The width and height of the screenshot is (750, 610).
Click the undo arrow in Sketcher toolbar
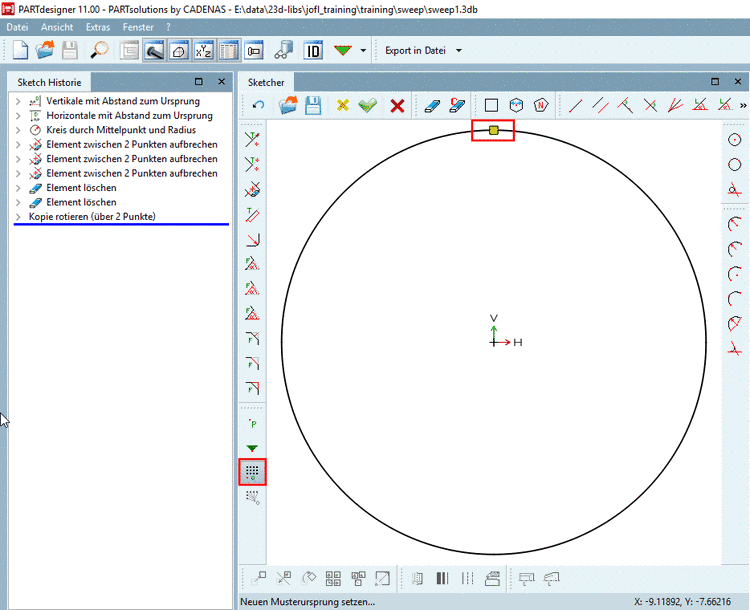tap(259, 105)
